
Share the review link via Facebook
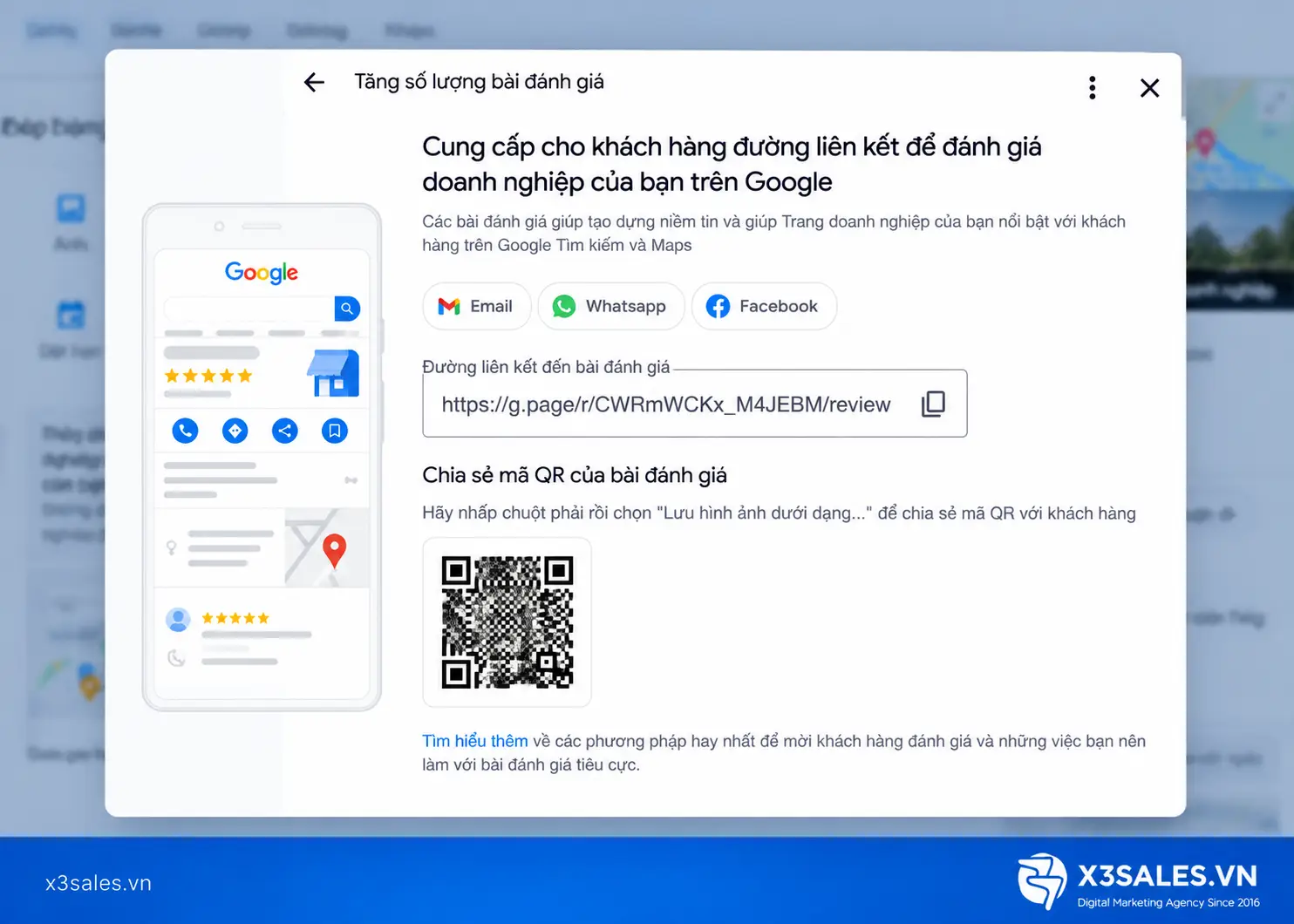pos(764,306)
